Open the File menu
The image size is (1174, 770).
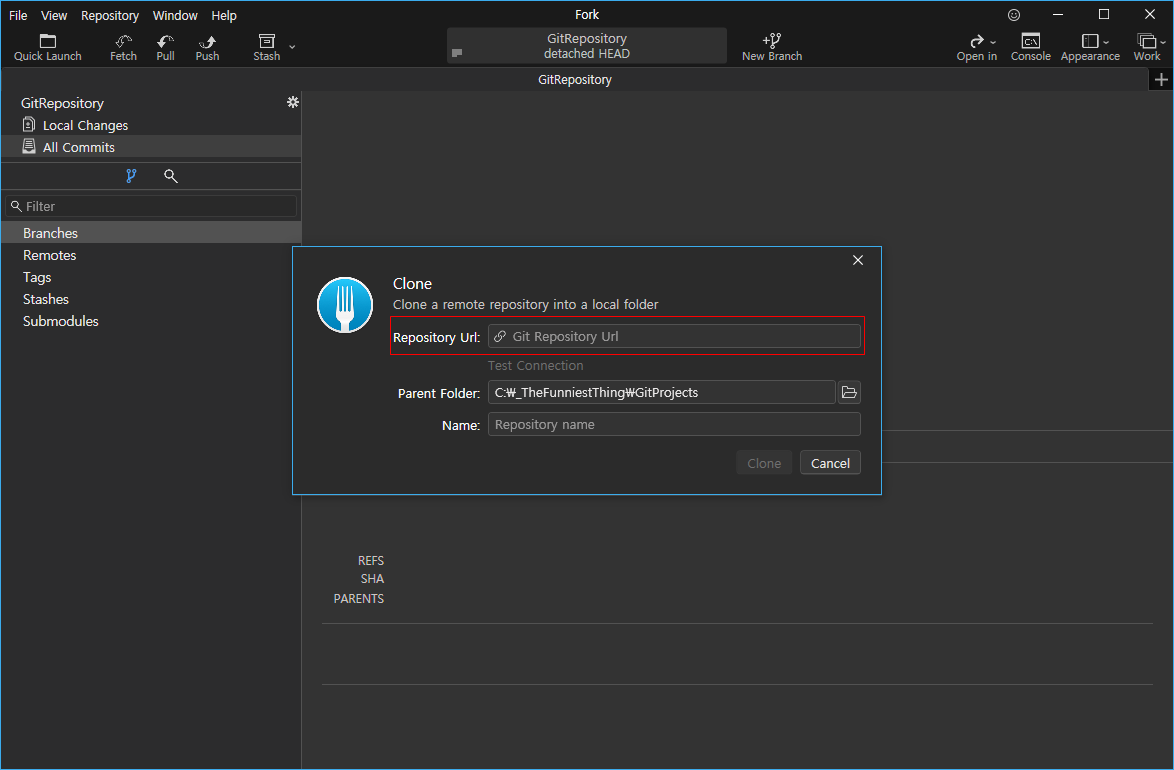pyautogui.click(x=18, y=15)
